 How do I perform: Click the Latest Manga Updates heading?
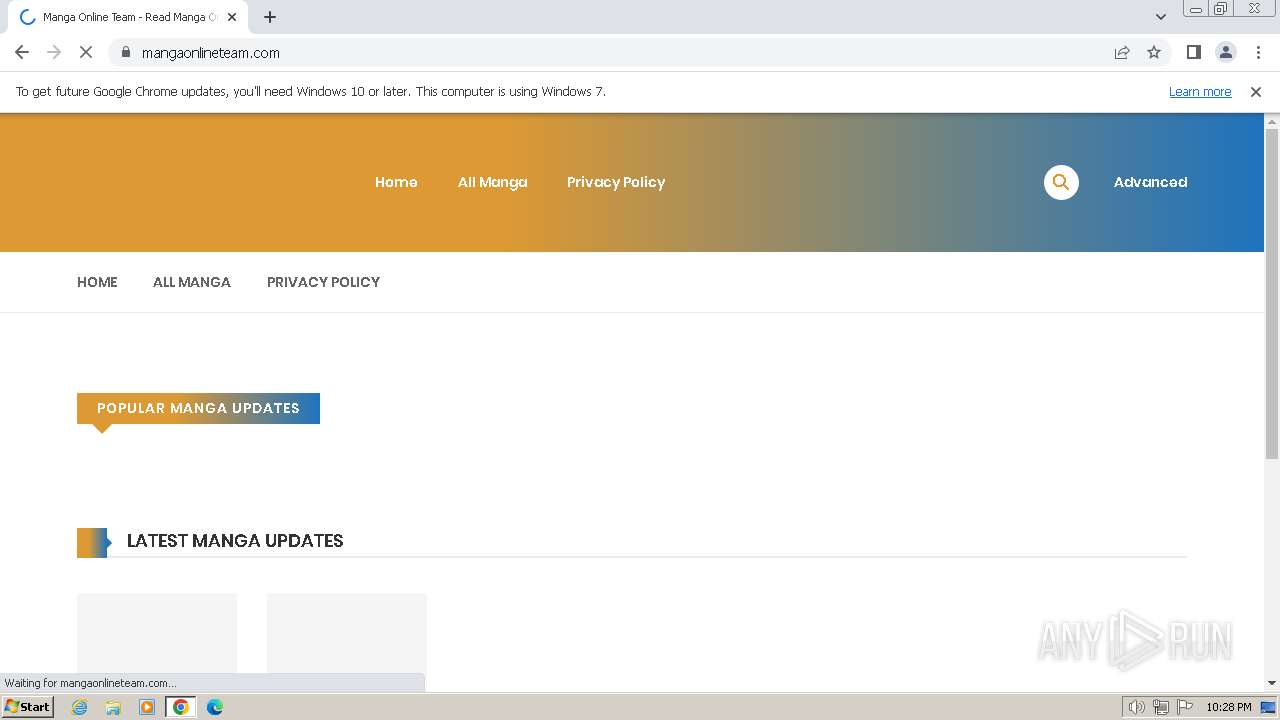click(235, 541)
